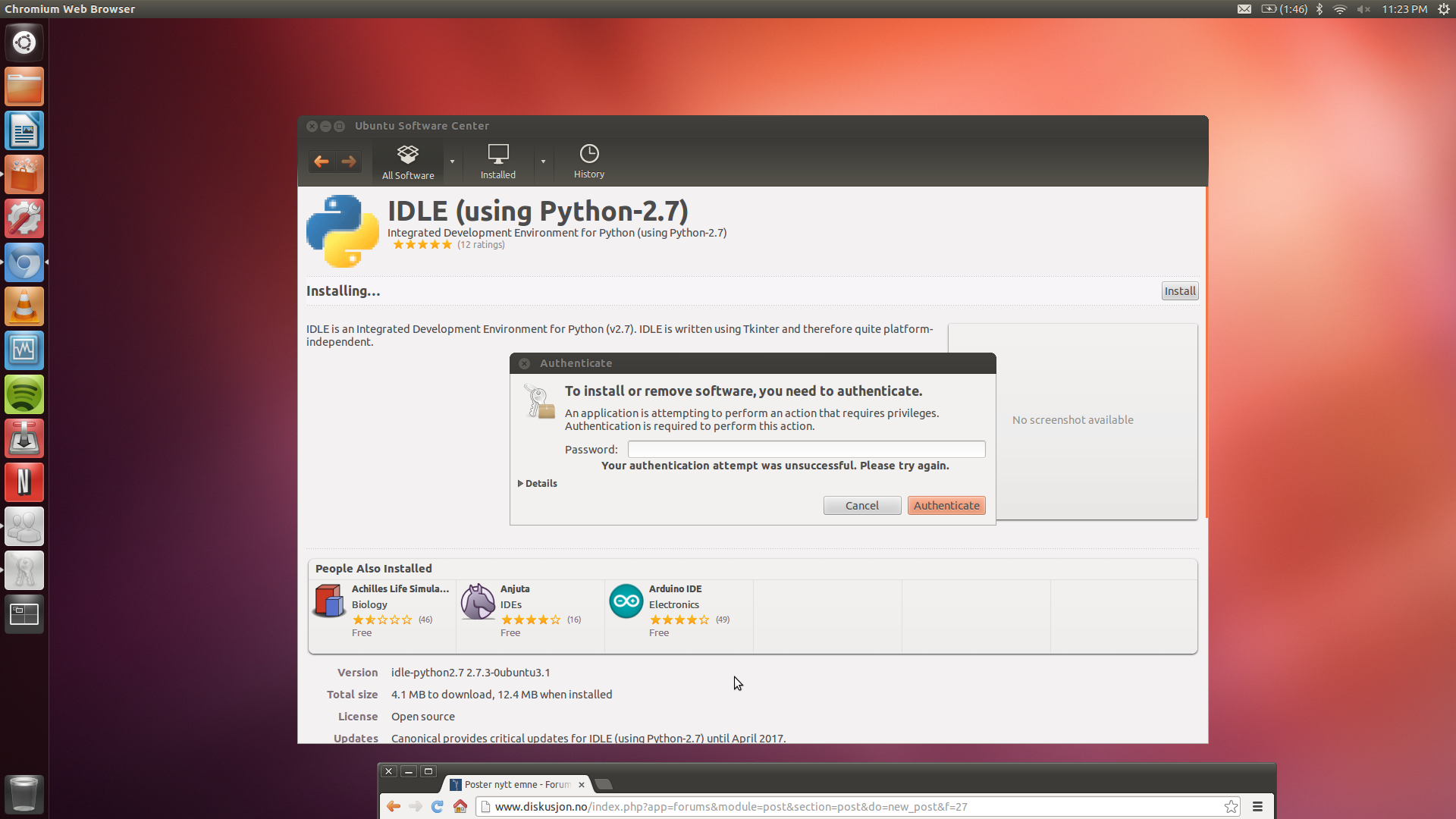The width and height of the screenshot is (1456, 819).
Task: Open Achilles Life Simulation app icon
Action: click(329, 601)
